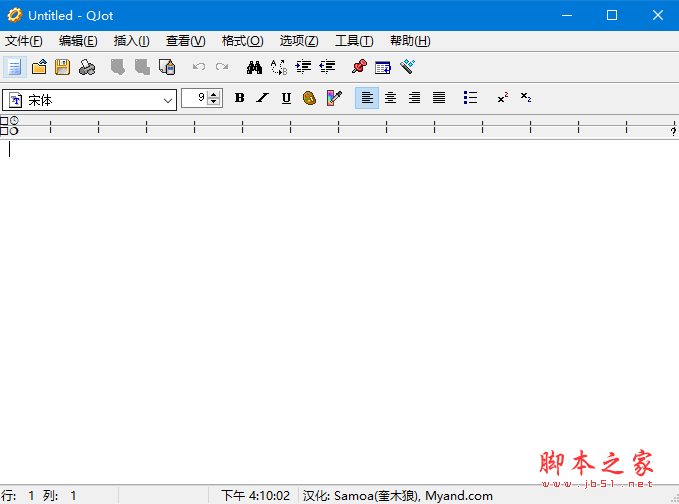Decrease font size with down spinner arrow
This screenshot has width=679, height=504.
(x=213, y=102)
